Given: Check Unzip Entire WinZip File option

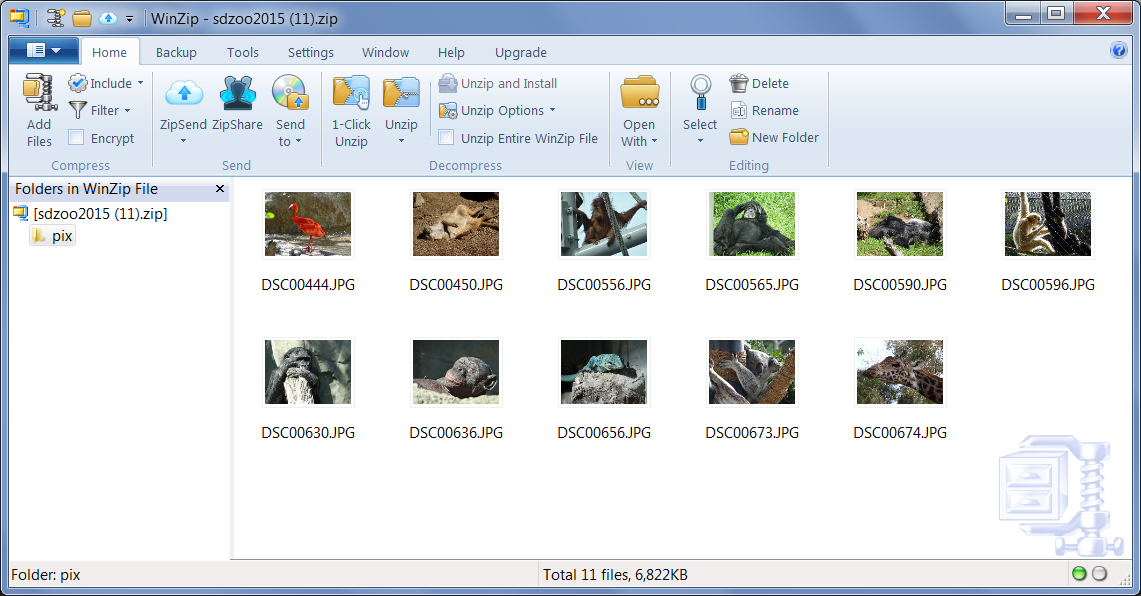Looking at the screenshot, I should tap(446, 138).
